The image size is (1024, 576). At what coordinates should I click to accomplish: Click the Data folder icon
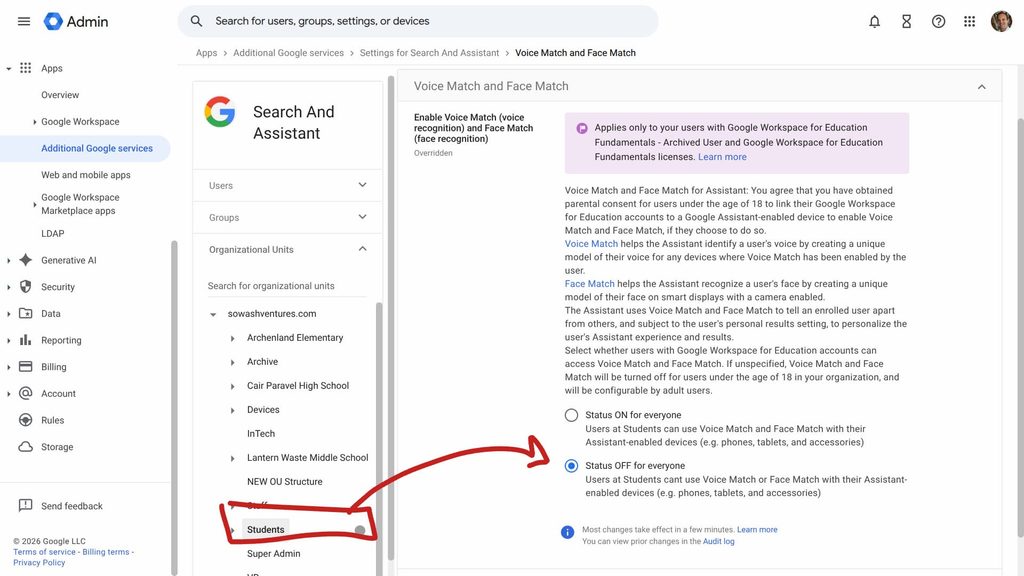[x=25, y=313]
